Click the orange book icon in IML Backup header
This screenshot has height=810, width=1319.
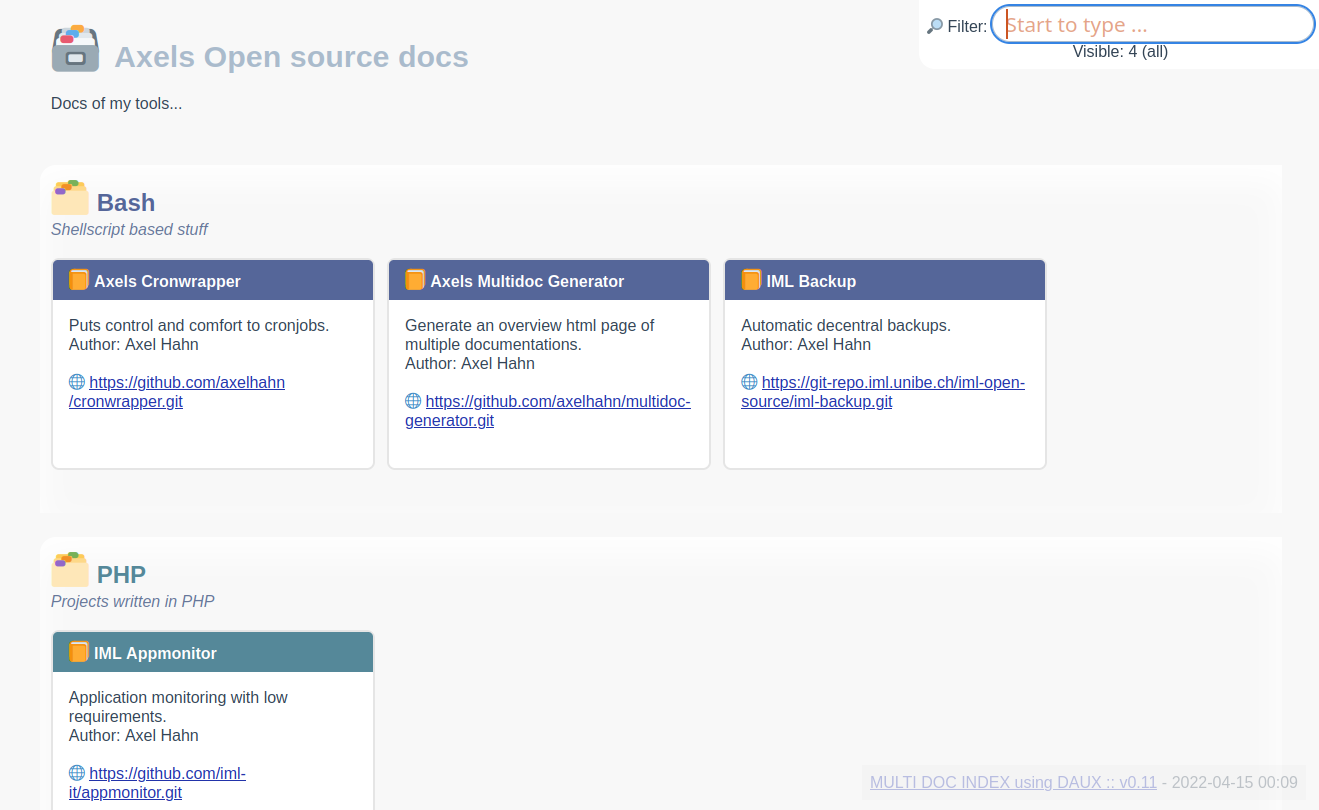(x=751, y=280)
